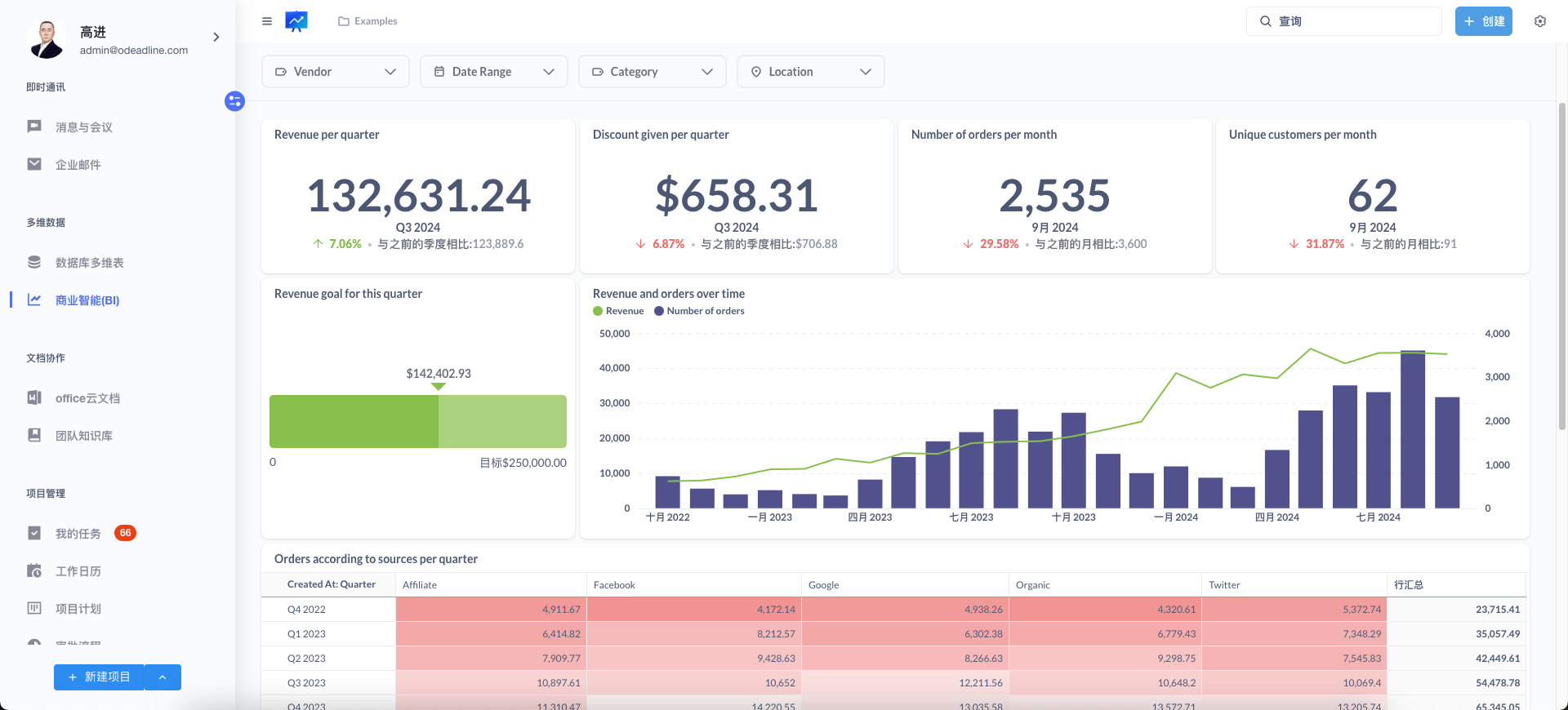Expand the arrow beside 新建项目

point(163,677)
